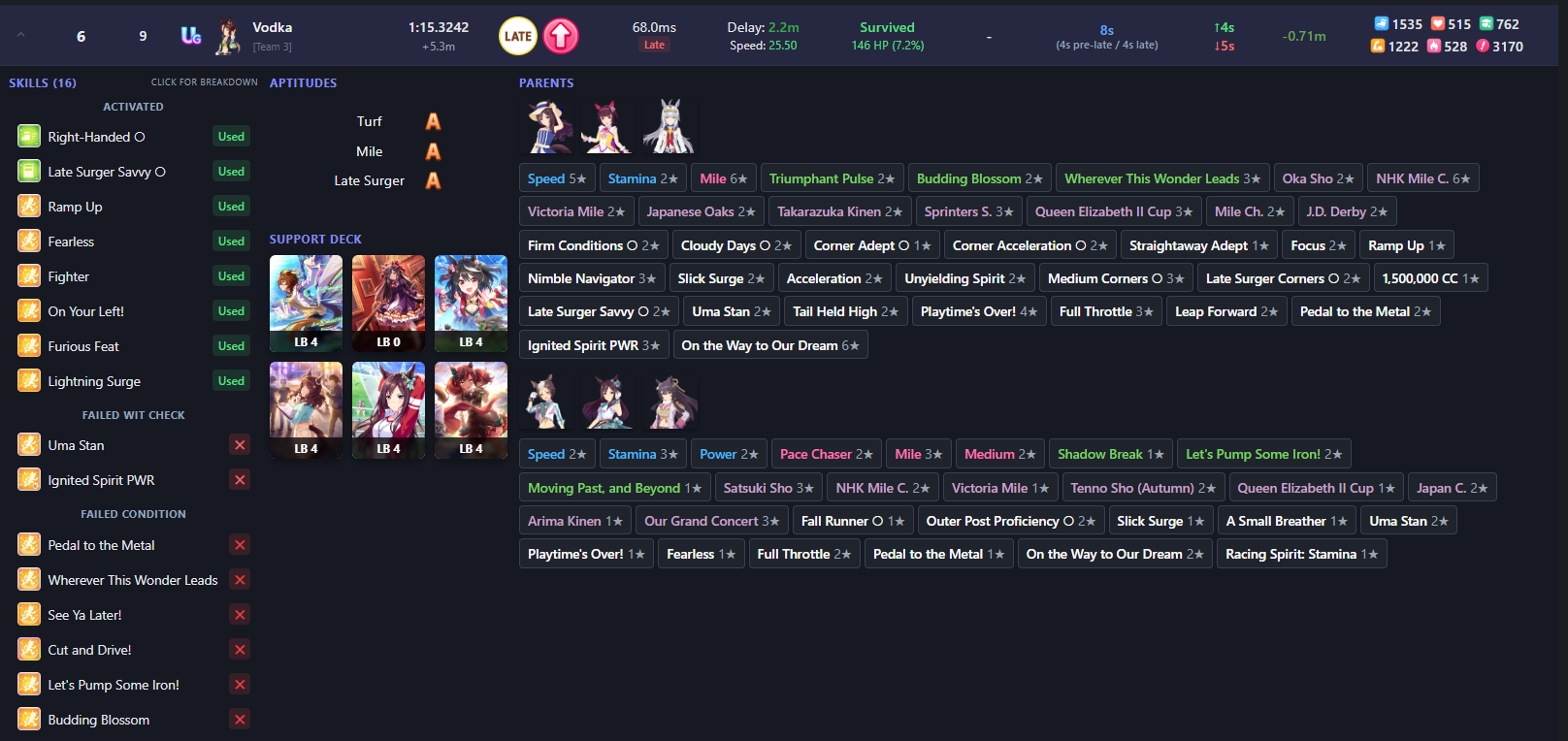The width and height of the screenshot is (1568, 741).
Task: Click the yellow LATE strategy badge
Action: tap(518, 36)
